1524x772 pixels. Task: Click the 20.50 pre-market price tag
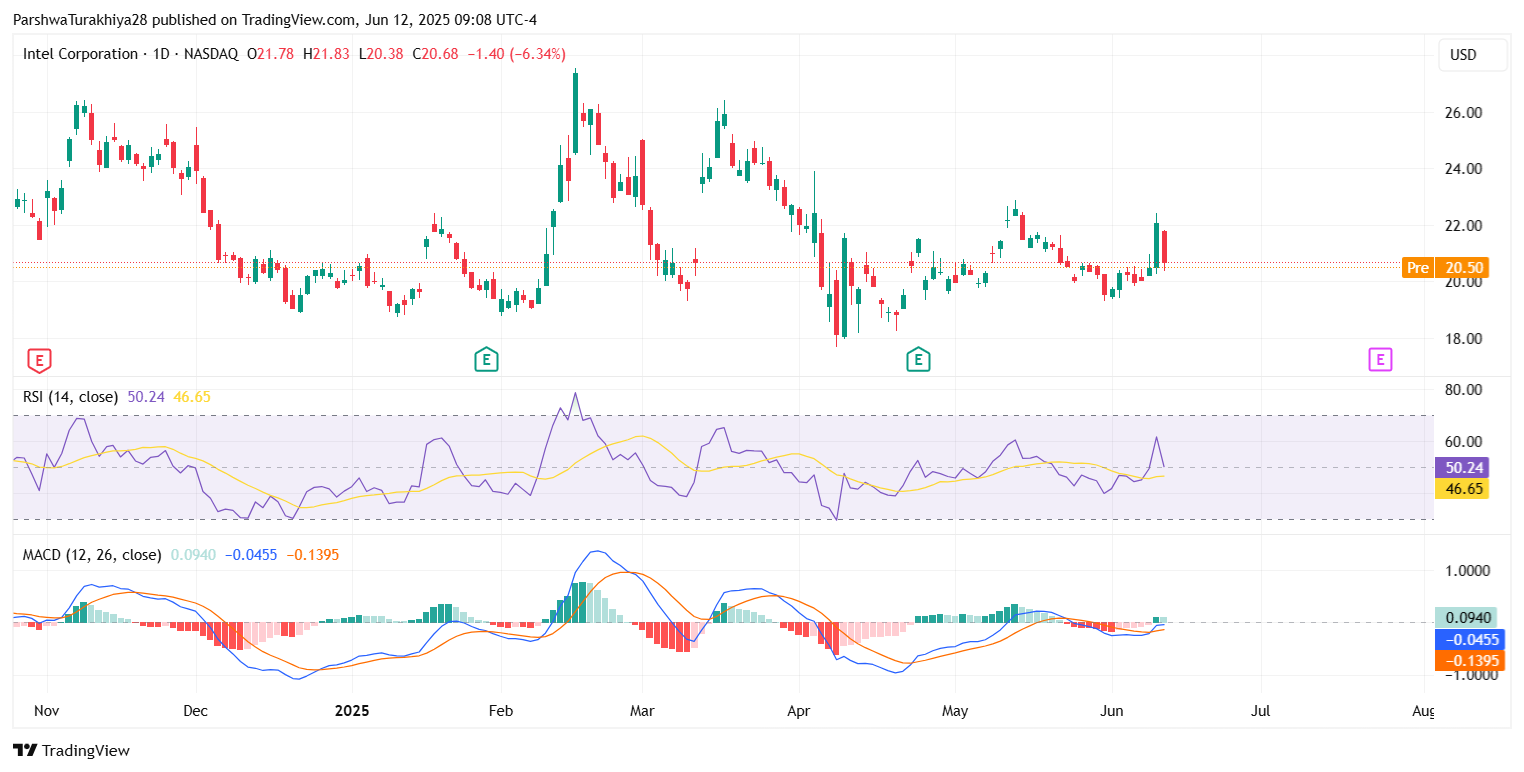1462,268
